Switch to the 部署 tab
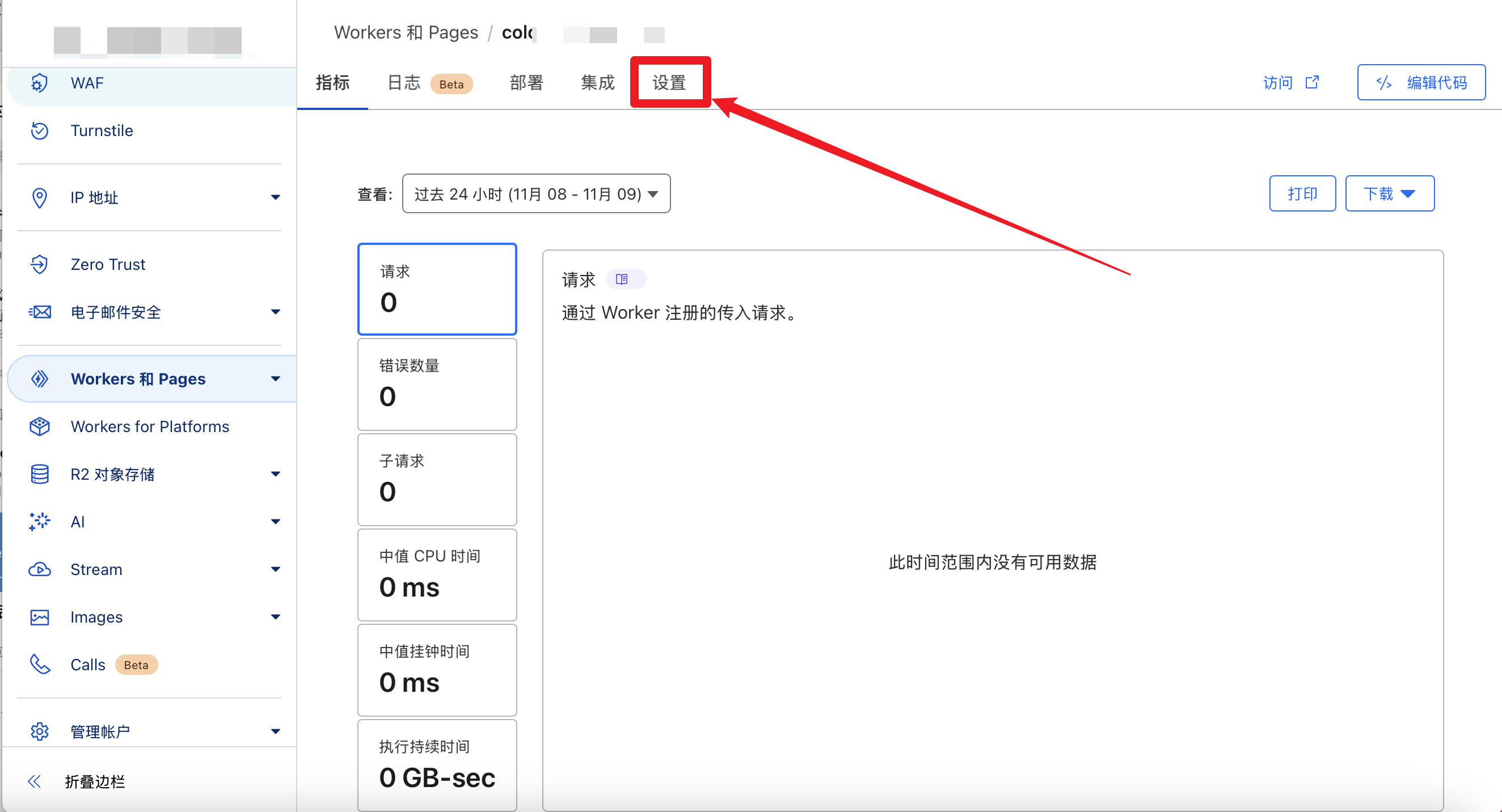The width and height of the screenshot is (1502, 812). coord(526,83)
